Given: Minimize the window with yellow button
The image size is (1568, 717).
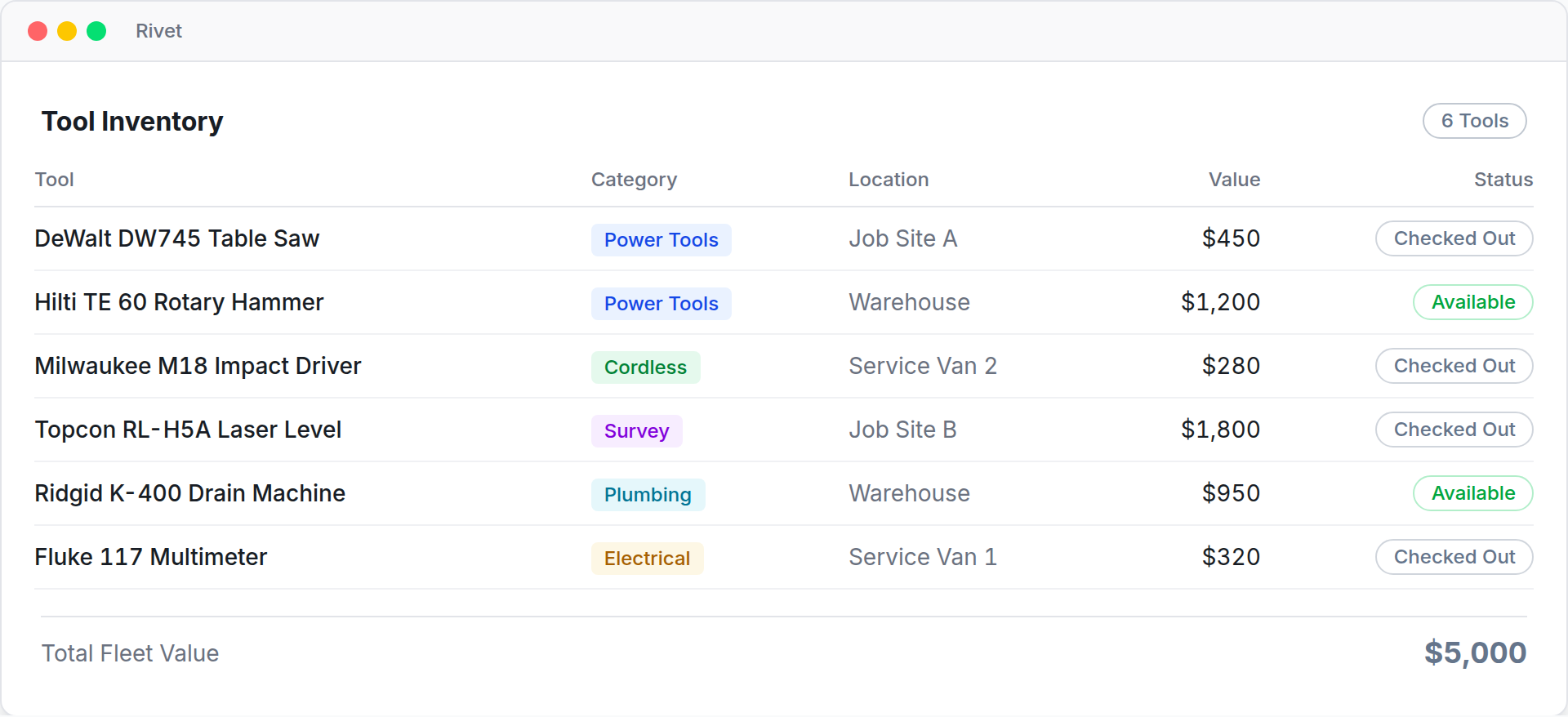Looking at the screenshot, I should pyautogui.click(x=67, y=31).
